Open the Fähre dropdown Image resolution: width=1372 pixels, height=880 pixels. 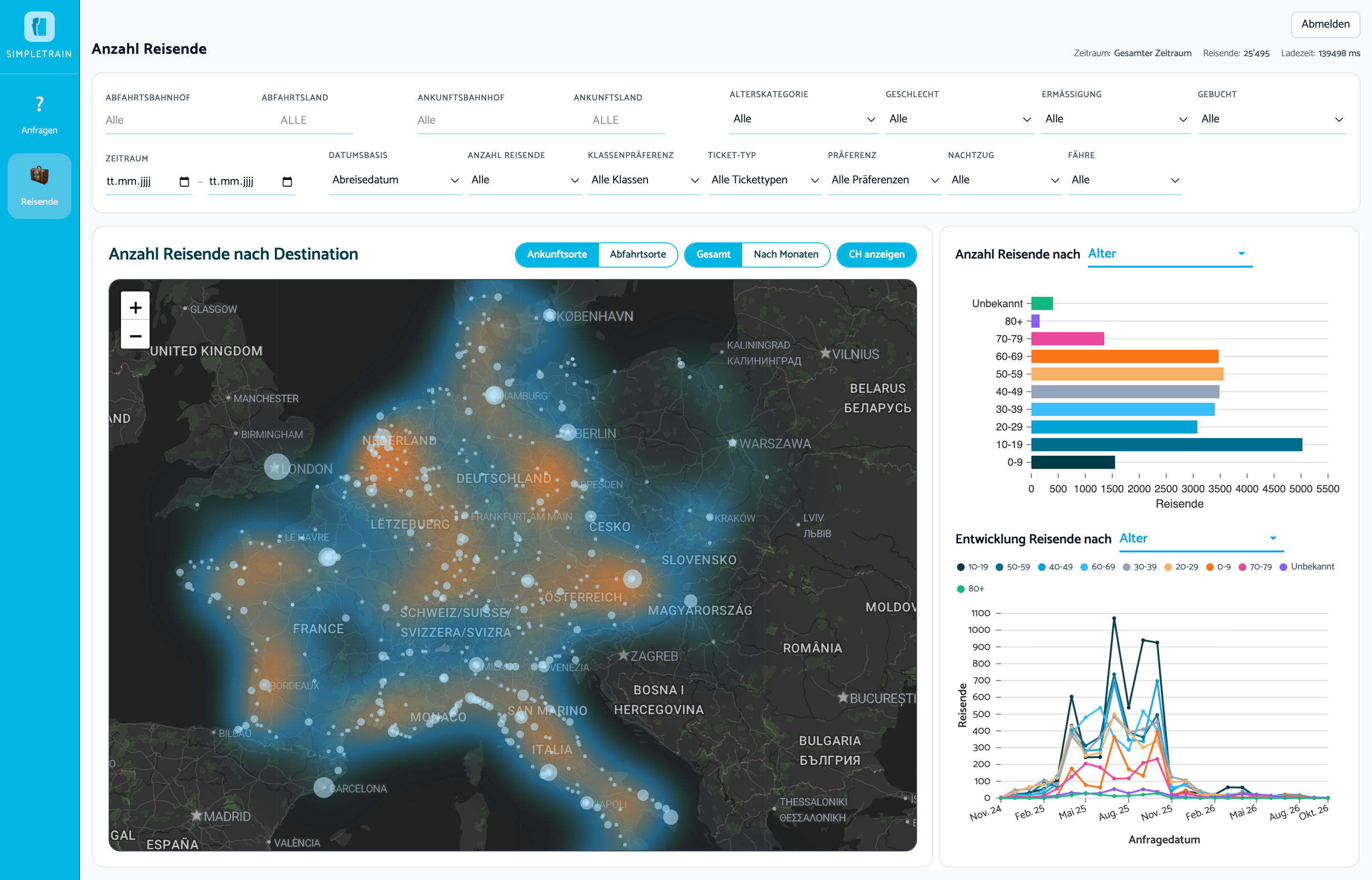(1124, 180)
